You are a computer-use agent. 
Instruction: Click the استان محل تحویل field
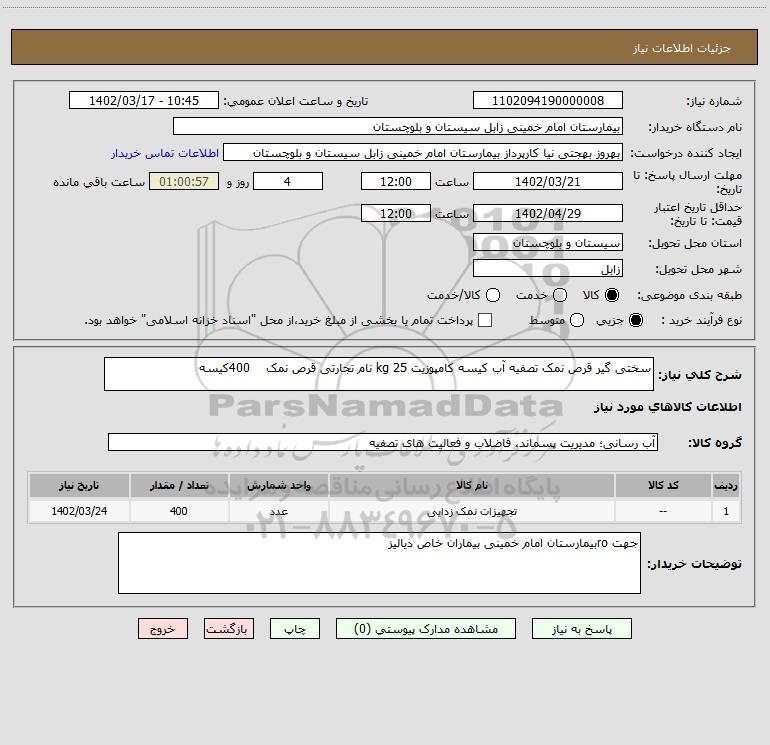coord(548,242)
